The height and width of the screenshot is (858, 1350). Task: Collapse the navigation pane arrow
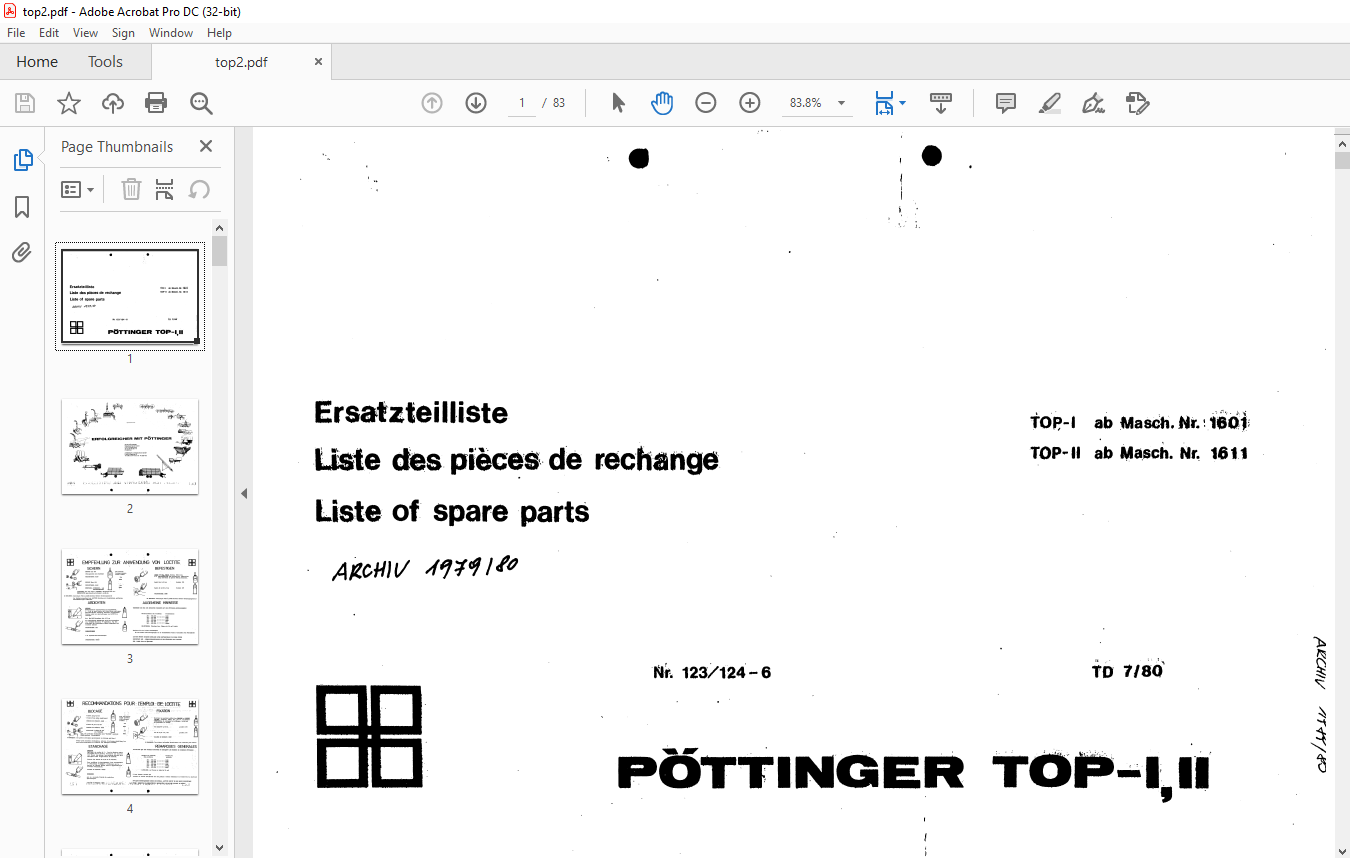(243, 493)
